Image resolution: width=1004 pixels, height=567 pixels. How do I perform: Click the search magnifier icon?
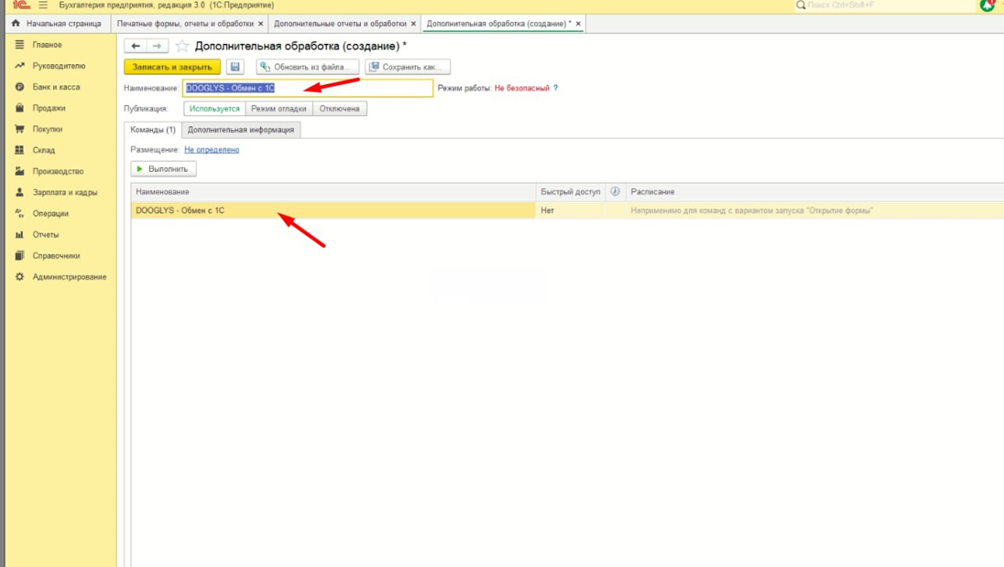pos(800,5)
